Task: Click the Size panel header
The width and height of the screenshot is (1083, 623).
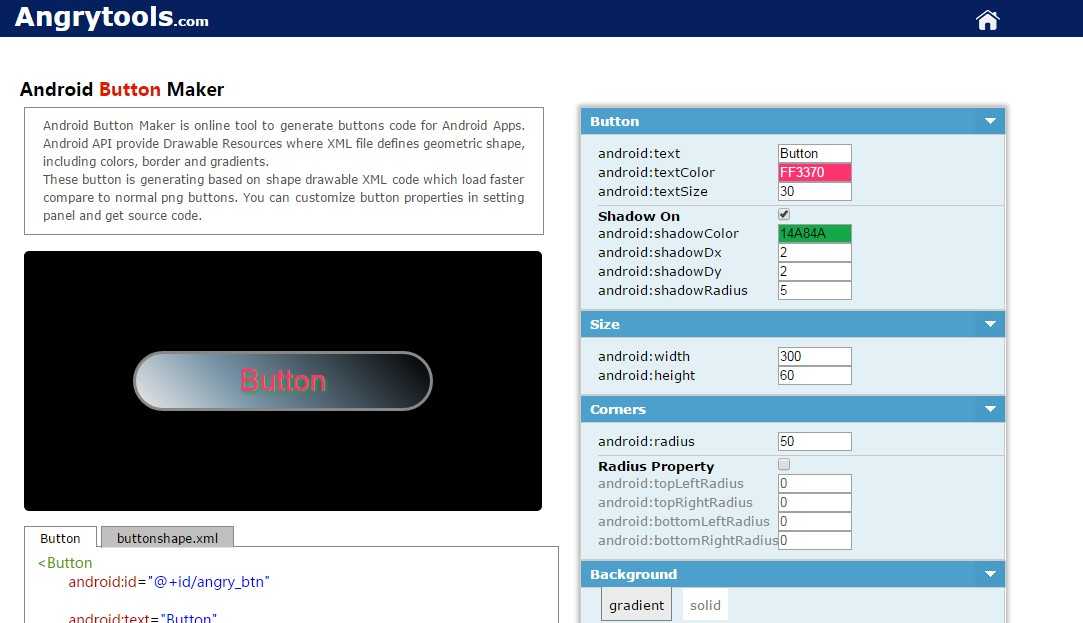Action: click(793, 324)
